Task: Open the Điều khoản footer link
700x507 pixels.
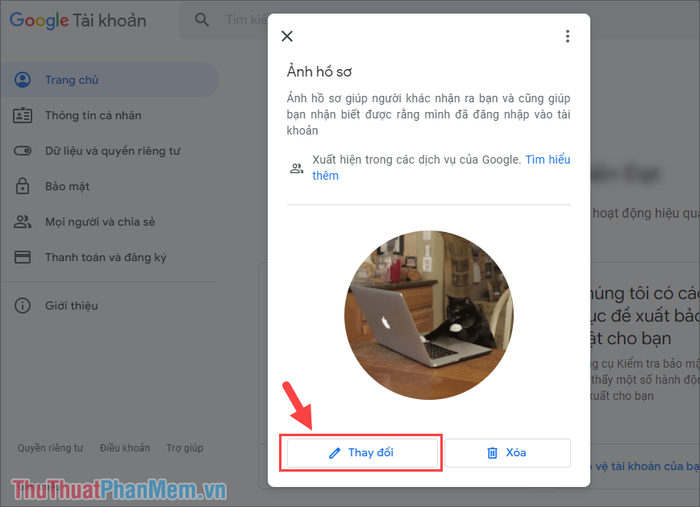Action: tap(125, 448)
